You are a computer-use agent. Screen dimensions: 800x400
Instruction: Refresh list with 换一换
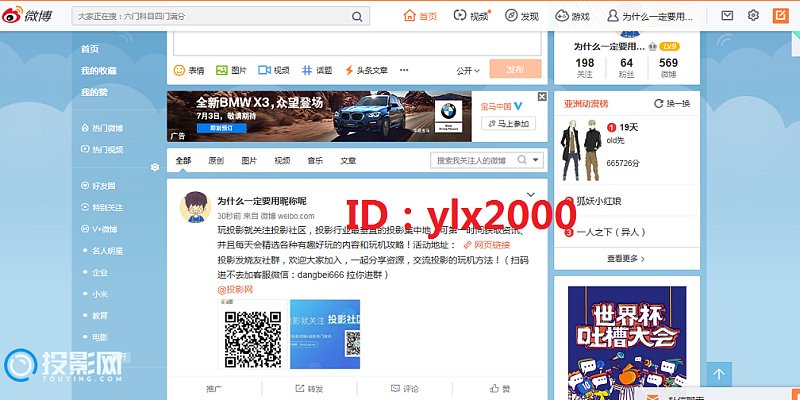coord(672,104)
